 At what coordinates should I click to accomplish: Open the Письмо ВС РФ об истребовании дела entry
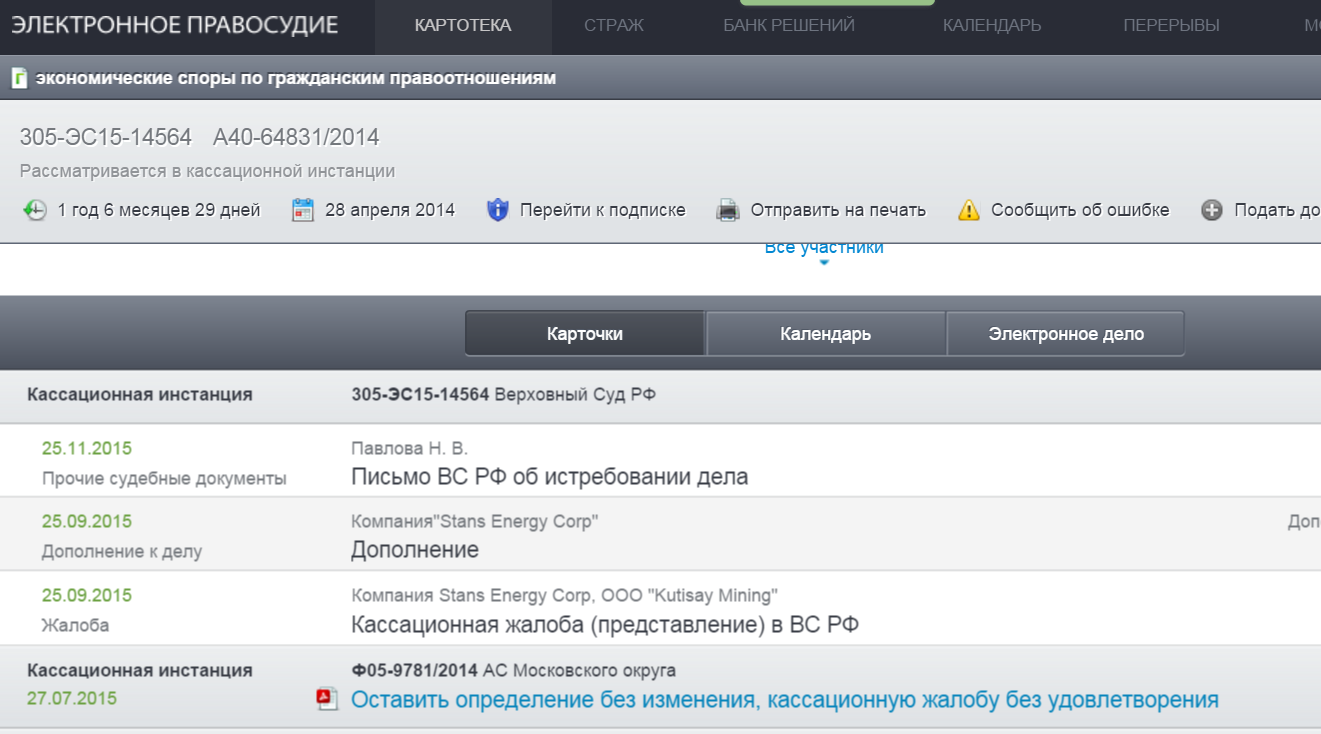point(549,477)
